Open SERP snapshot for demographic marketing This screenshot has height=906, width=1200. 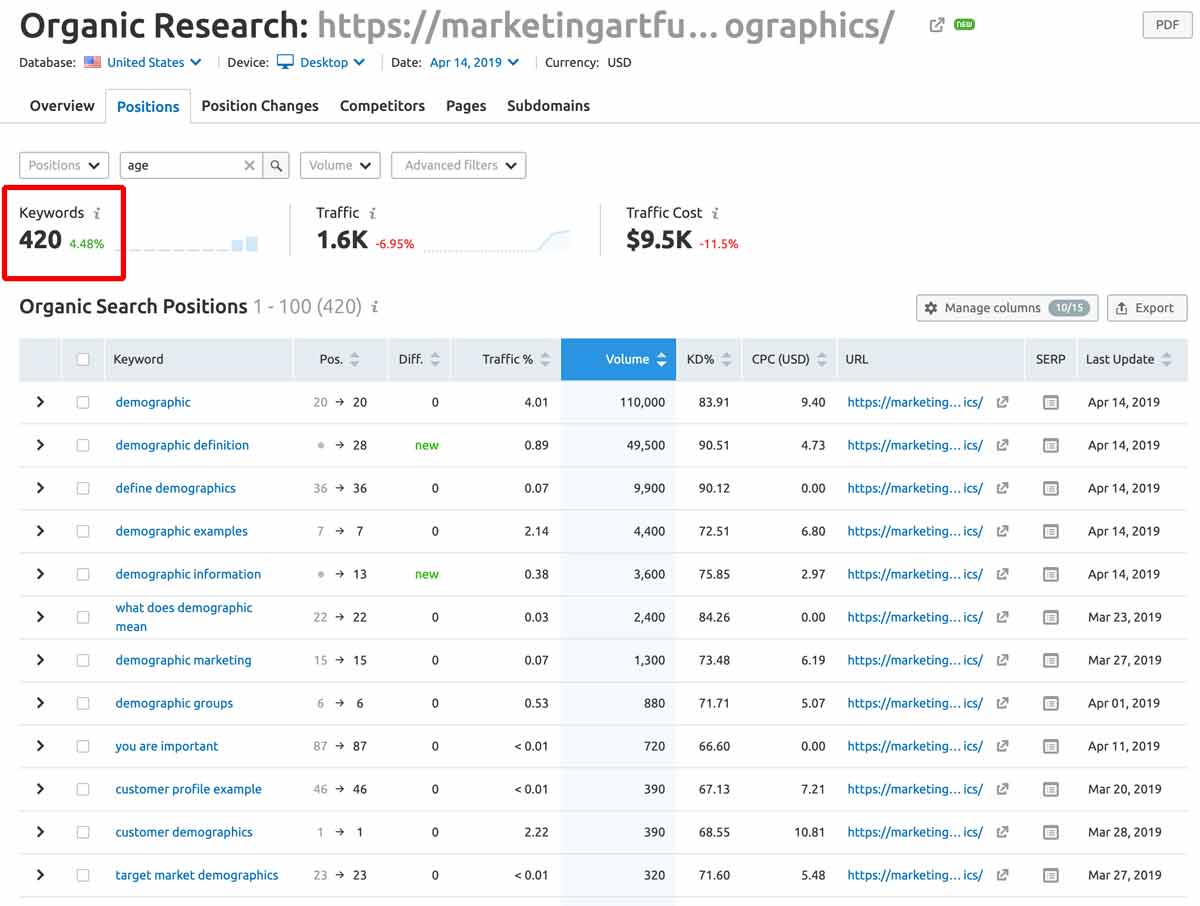click(1050, 660)
